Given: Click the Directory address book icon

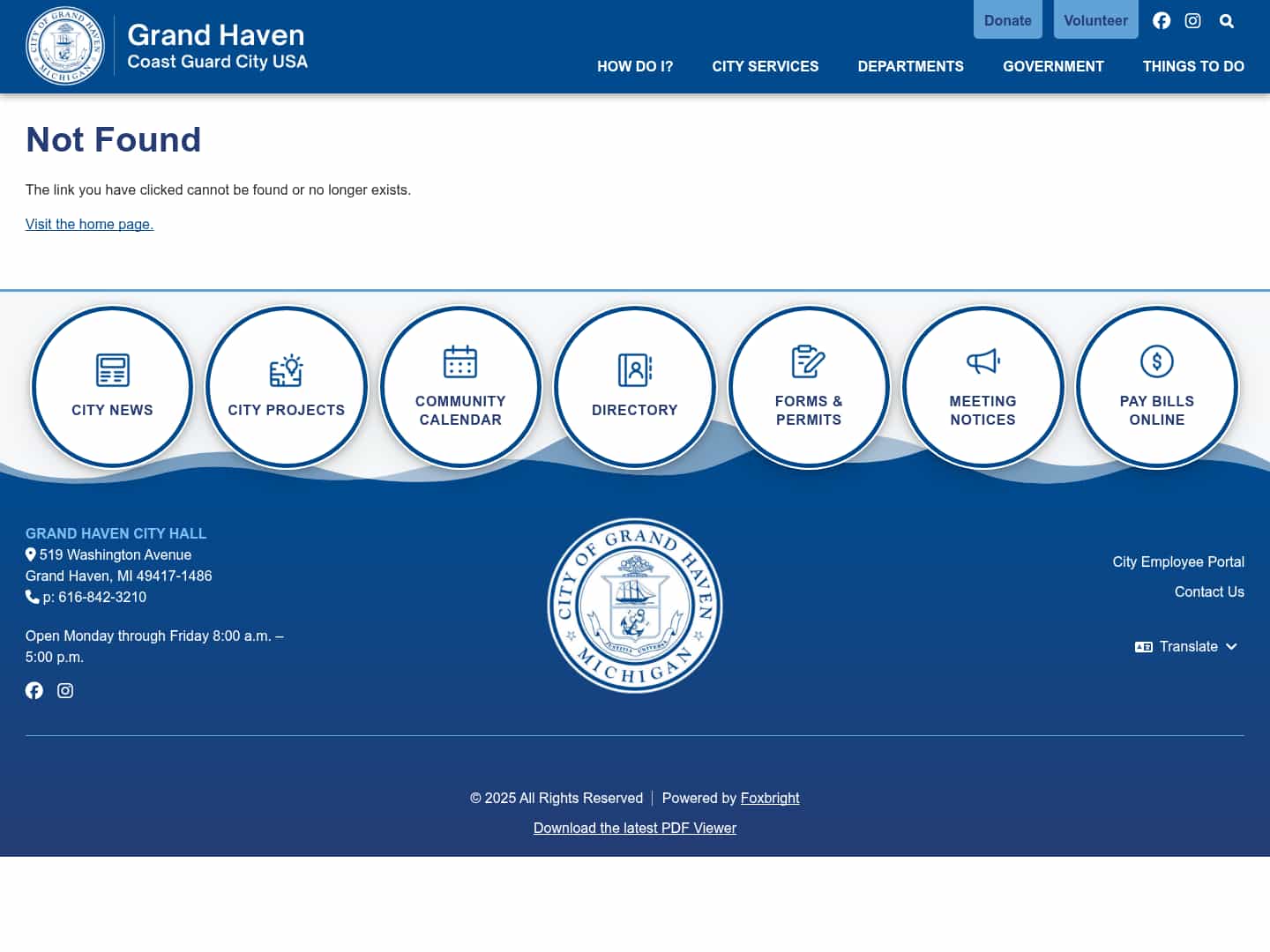Looking at the screenshot, I should tap(634, 369).
